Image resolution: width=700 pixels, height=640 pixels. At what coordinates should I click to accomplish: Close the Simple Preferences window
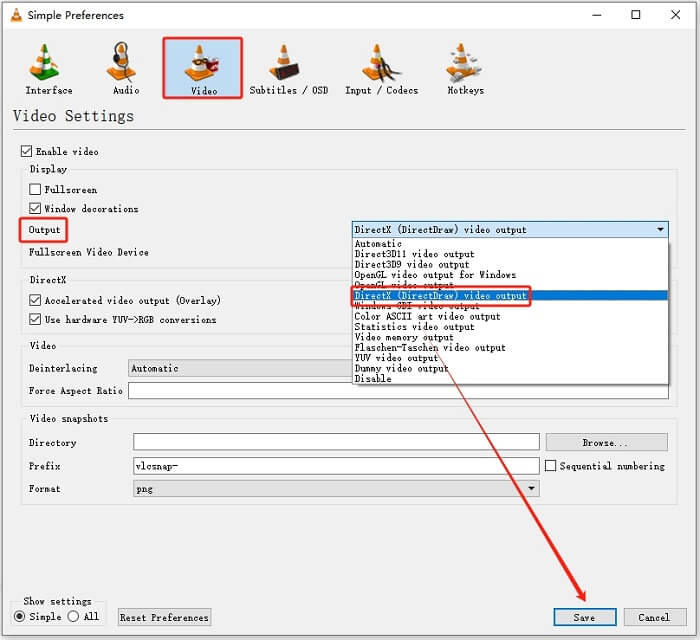click(x=675, y=15)
